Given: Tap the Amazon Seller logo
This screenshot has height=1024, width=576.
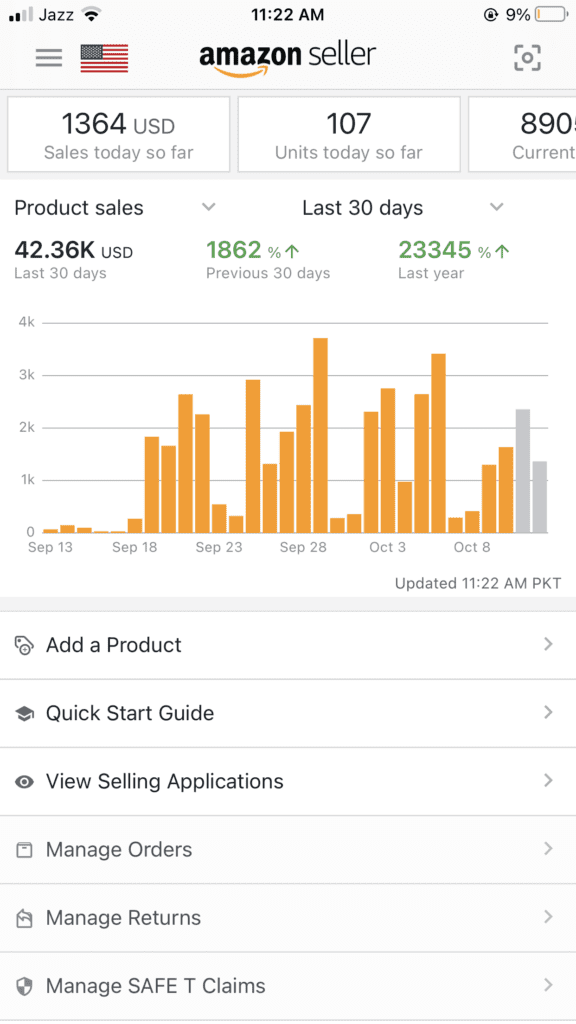Looking at the screenshot, I should point(288,59).
